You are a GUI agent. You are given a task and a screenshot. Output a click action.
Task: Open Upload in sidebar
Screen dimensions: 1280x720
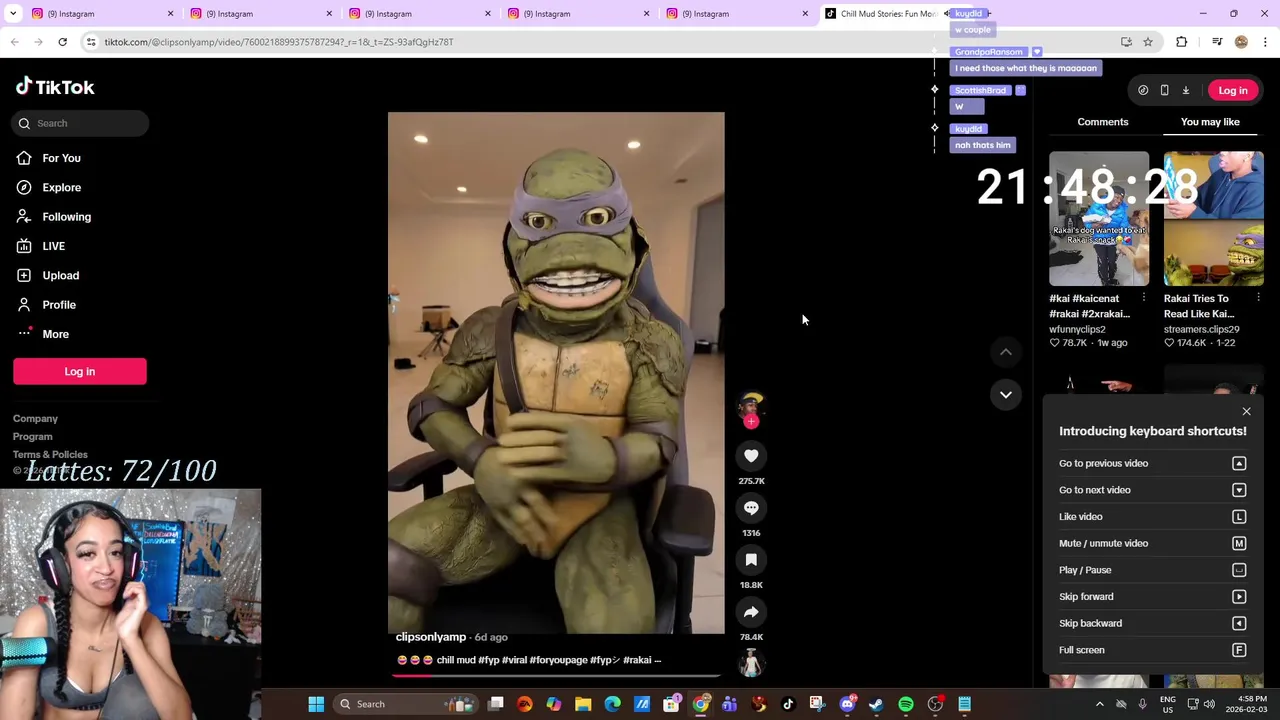click(60, 276)
